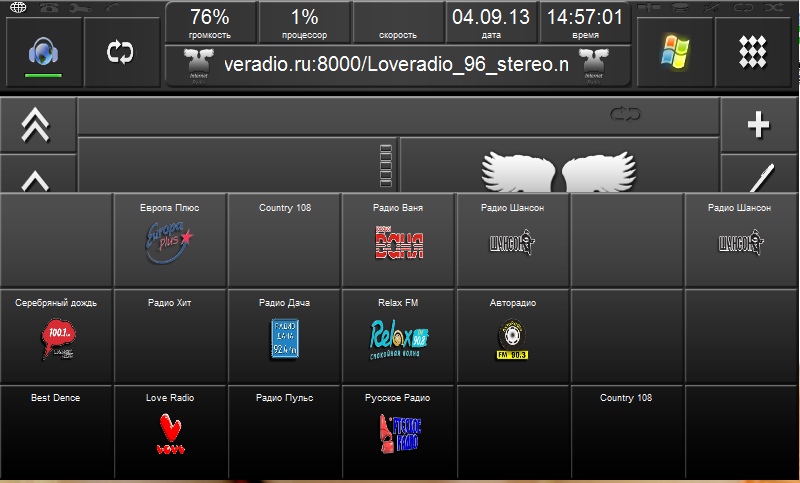Screen dimensions: 800x483
Task: Click the 76% громкость volume indicator
Action: tap(209, 22)
